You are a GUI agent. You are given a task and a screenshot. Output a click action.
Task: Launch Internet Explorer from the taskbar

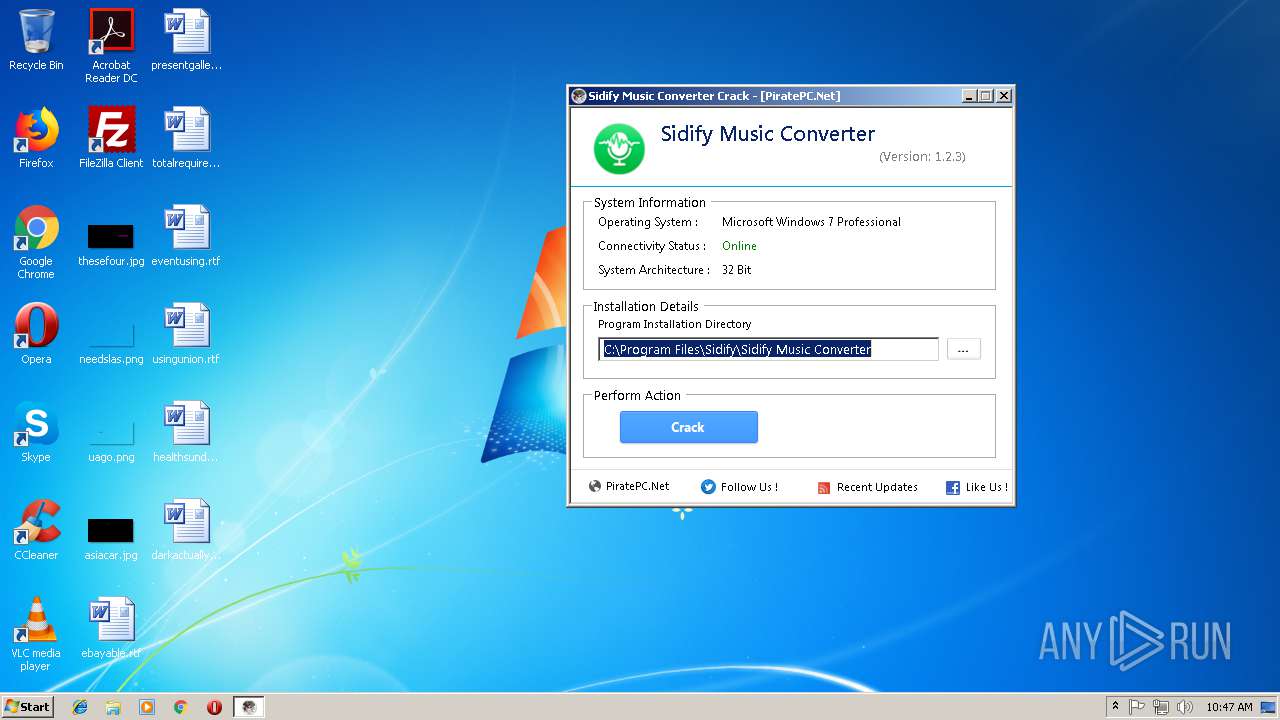[80, 707]
